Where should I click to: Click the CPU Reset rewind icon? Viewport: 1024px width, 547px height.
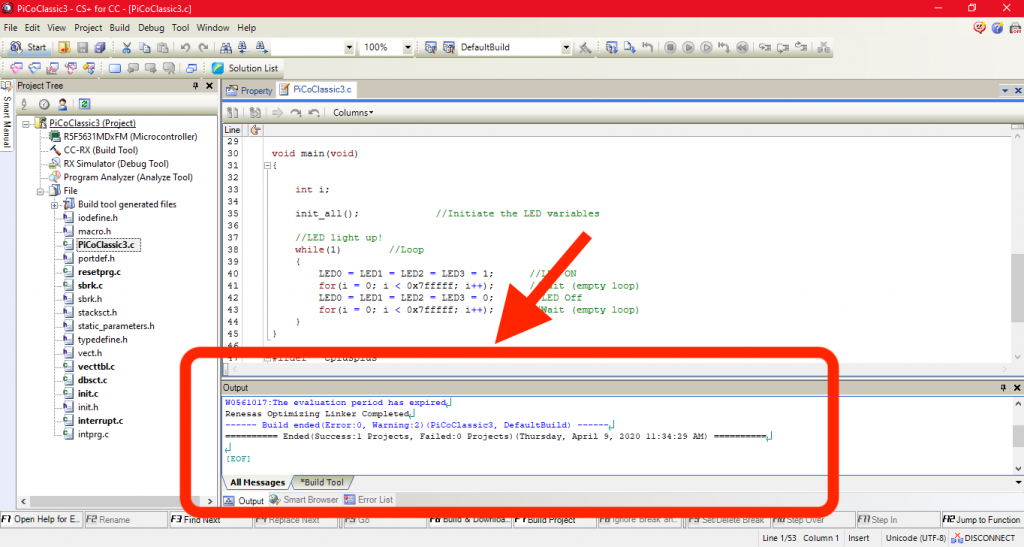743,47
